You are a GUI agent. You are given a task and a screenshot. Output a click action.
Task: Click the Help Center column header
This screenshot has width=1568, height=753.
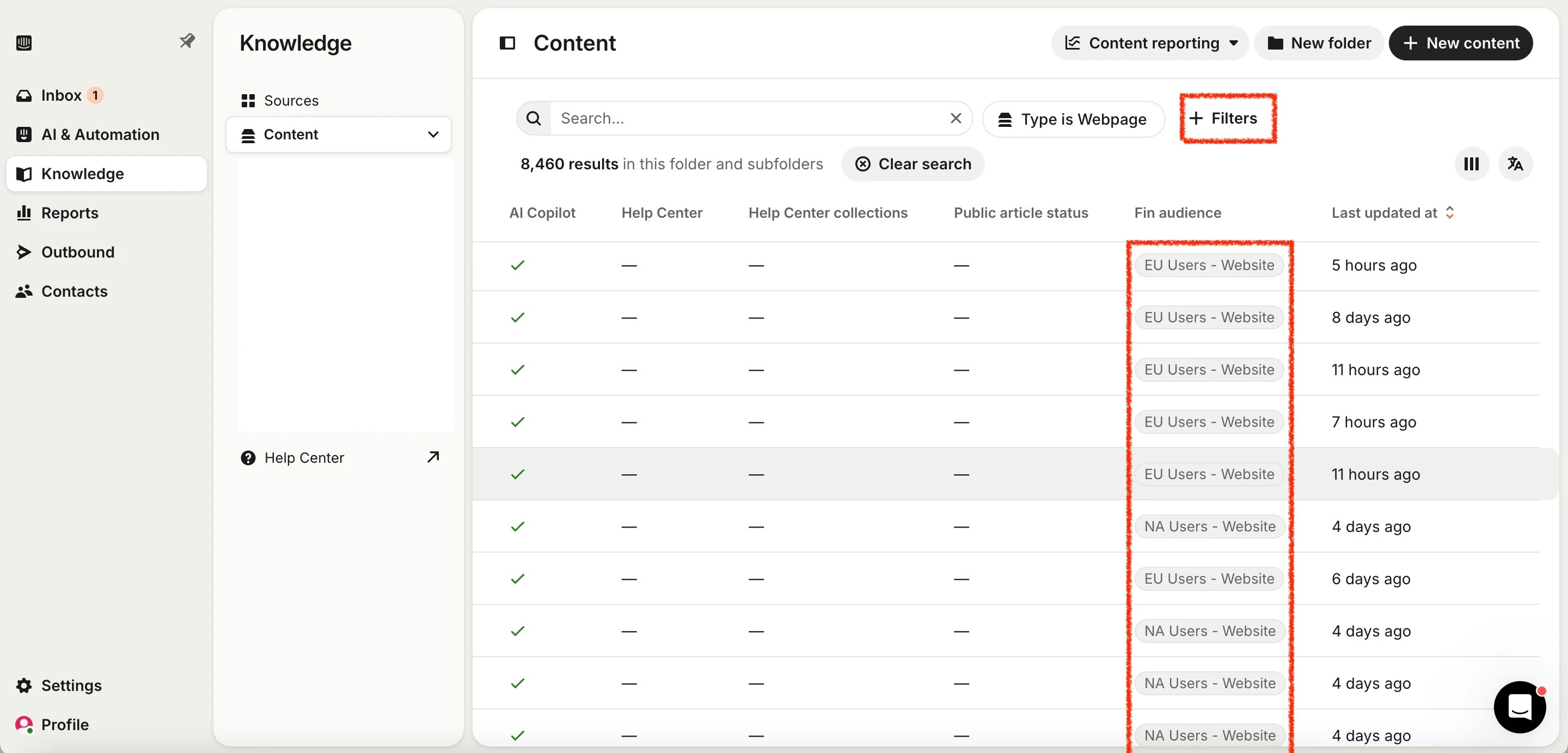(x=661, y=213)
